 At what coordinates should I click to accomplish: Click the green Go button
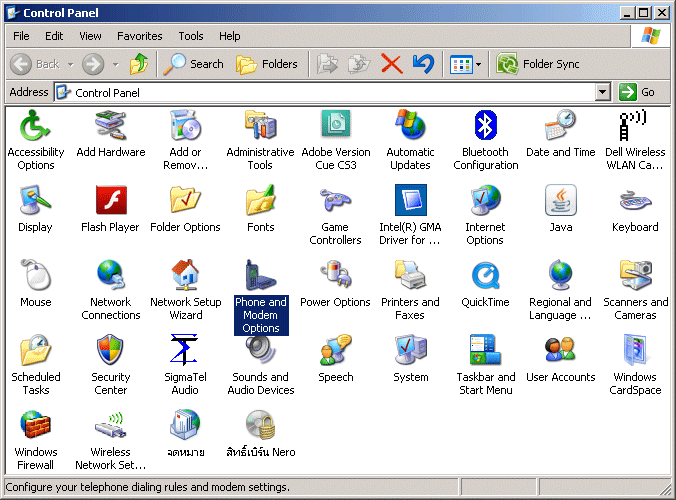pyautogui.click(x=637, y=92)
